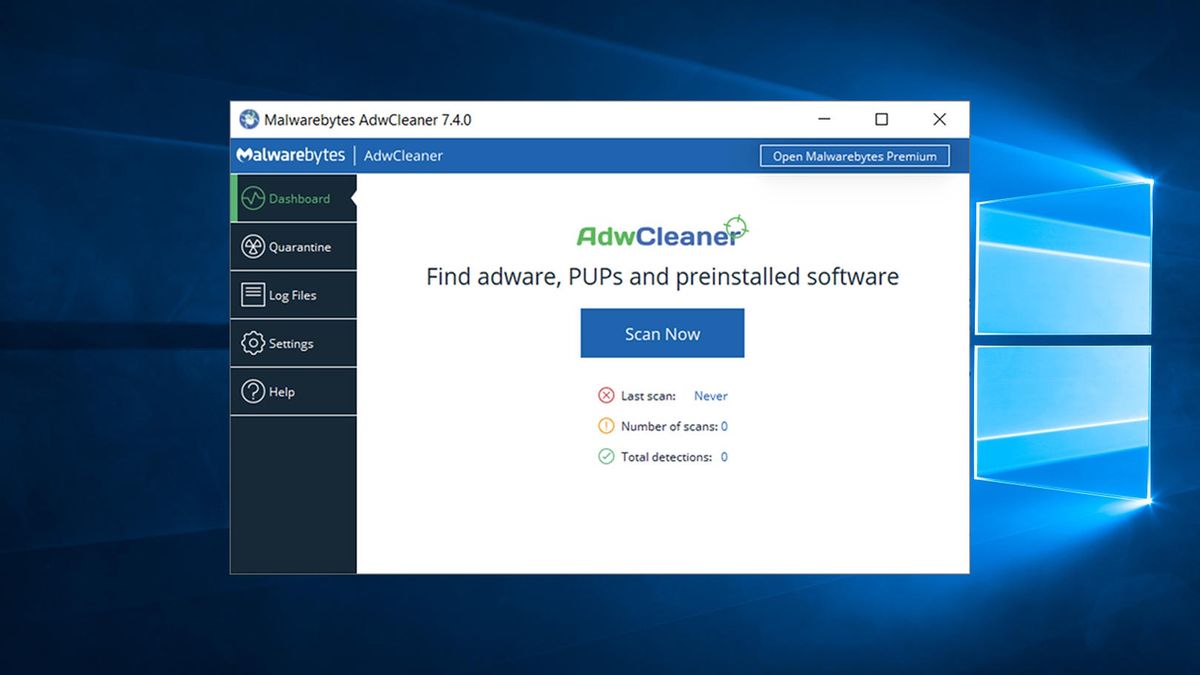Screen dimensions: 1200x675
Task: Click the red X last scan icon
Action: (606, 395)
